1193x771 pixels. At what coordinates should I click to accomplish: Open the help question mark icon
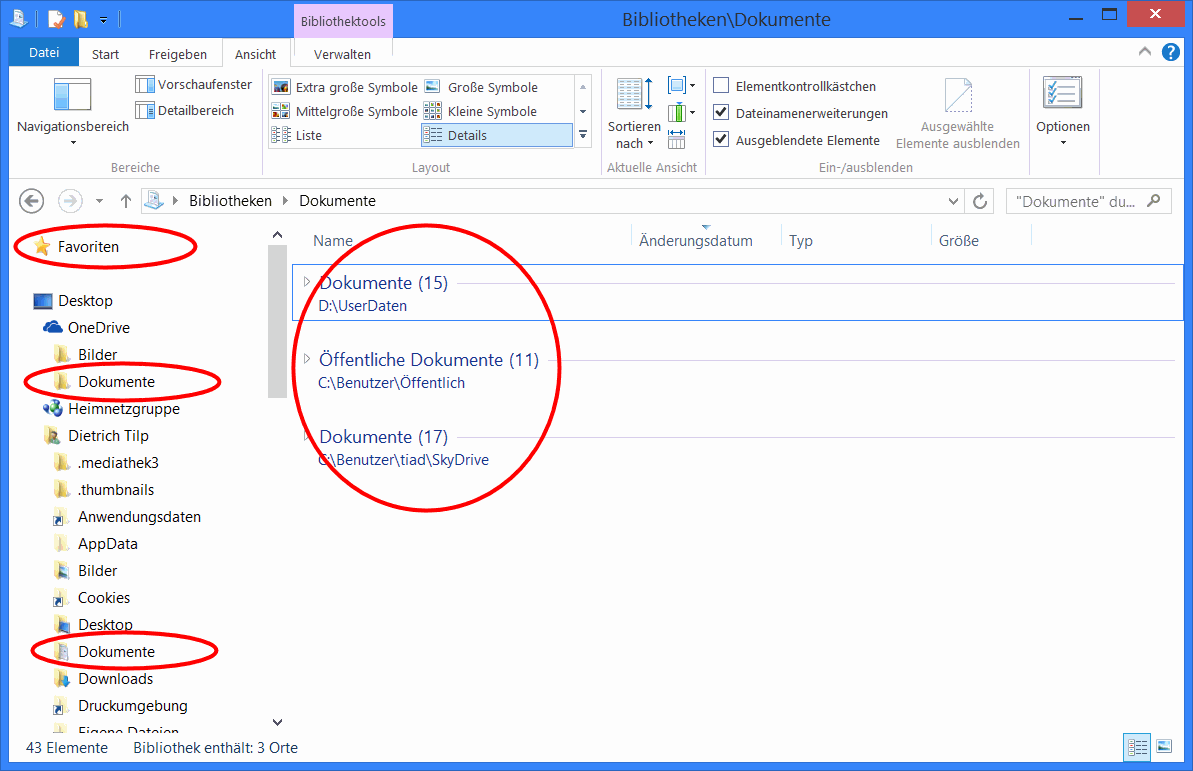click(1170, 53)
